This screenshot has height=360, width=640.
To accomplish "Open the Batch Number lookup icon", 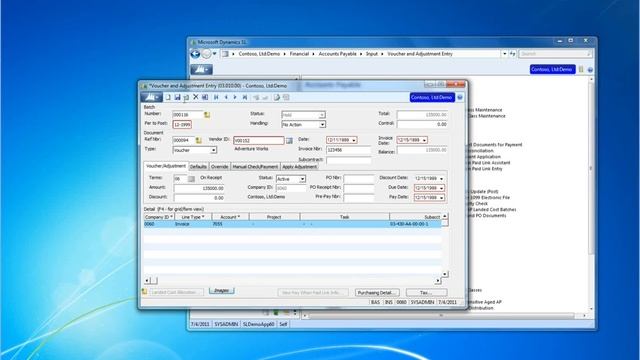I will [x=207, y=115].
